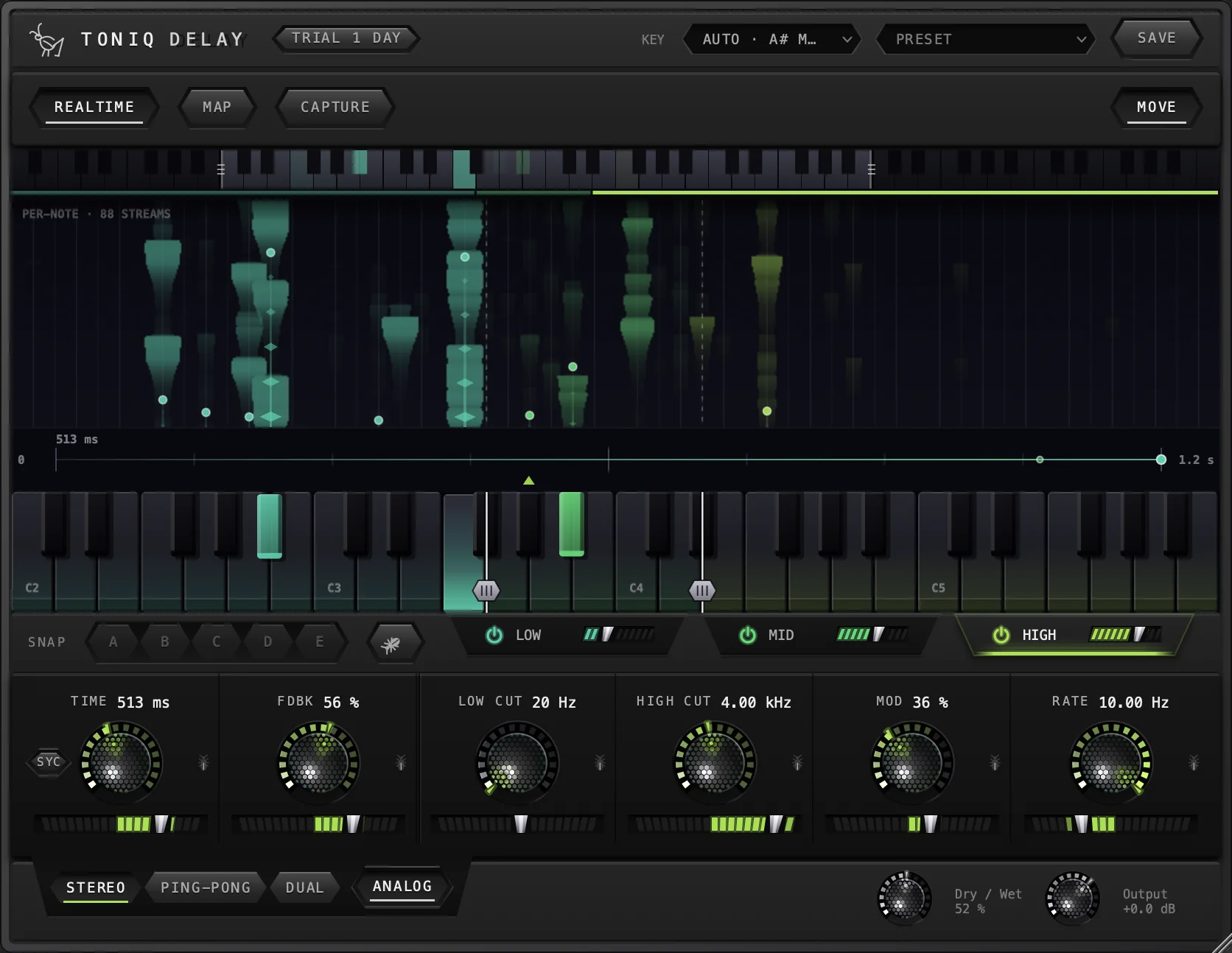Select the MID band label
Viewport: 1232px width, 953px height.
click(781, 635)
